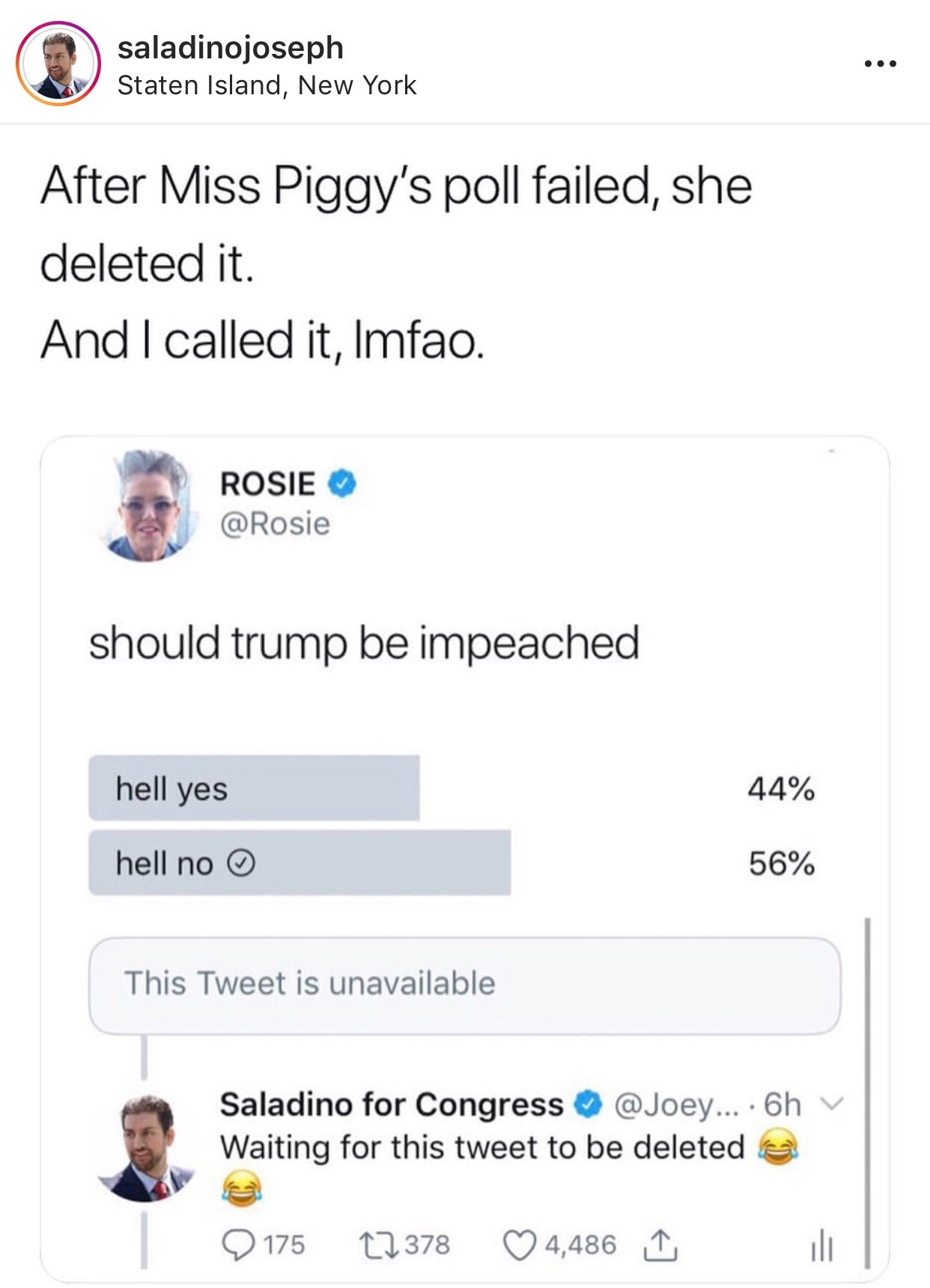Tap the share upload arrow icon
This screenshot has width=930, height=1288.
(660, 1245)
